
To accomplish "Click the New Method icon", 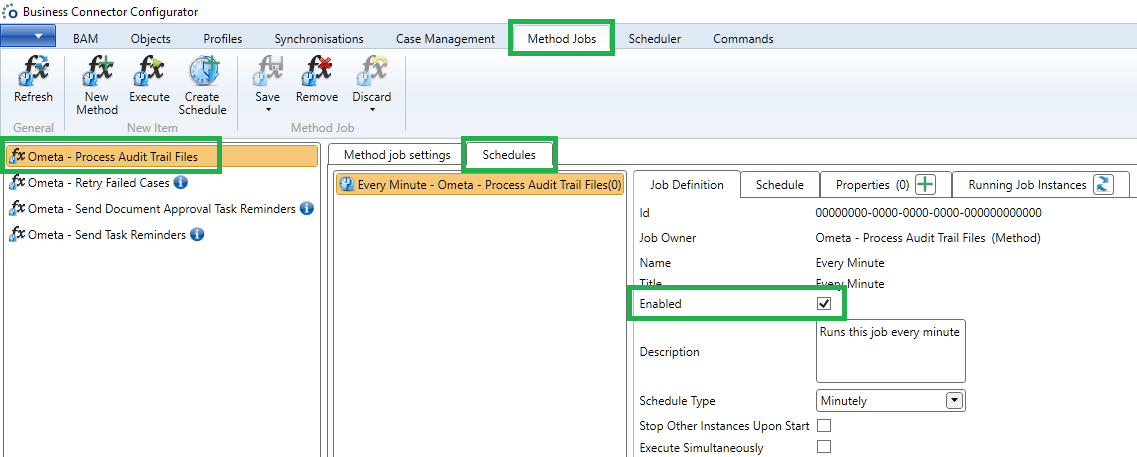I will [x=97, y=71].
